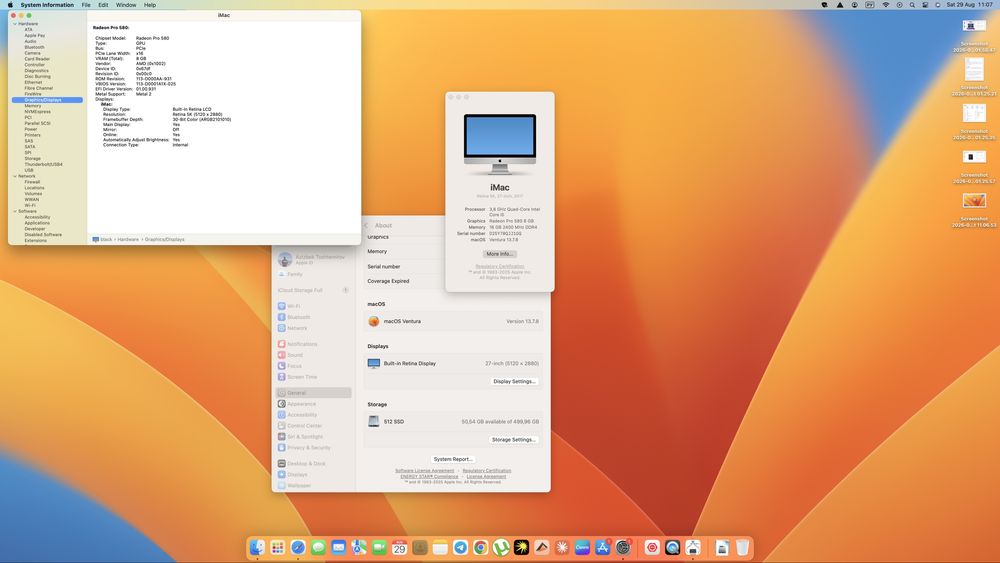This screenshot has width=1000, height=563.
Task: Open Maps app in the dock
Action: pos(359,547)
